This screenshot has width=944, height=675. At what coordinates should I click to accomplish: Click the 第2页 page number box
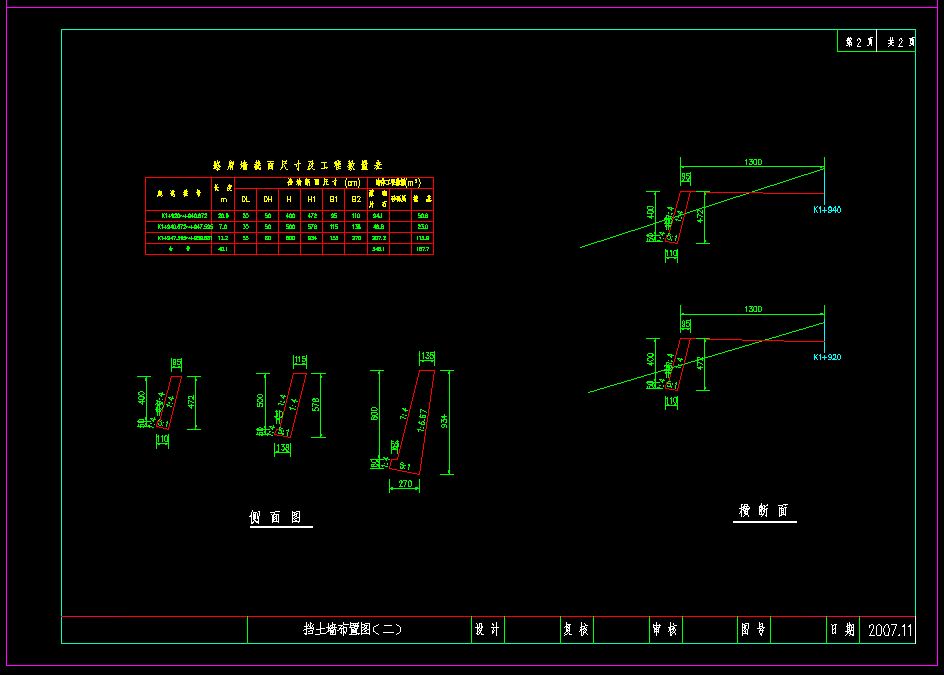(x=859, y=43)
